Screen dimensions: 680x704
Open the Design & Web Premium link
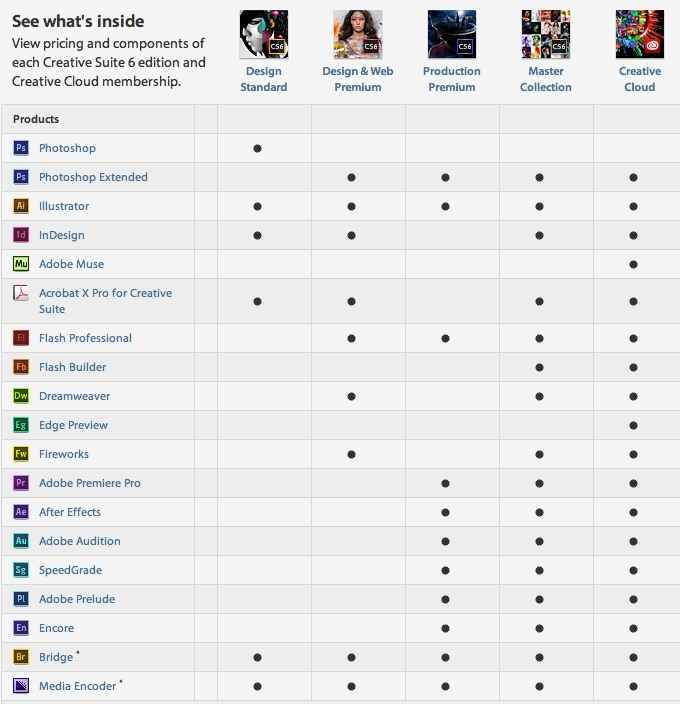point(358,79)
